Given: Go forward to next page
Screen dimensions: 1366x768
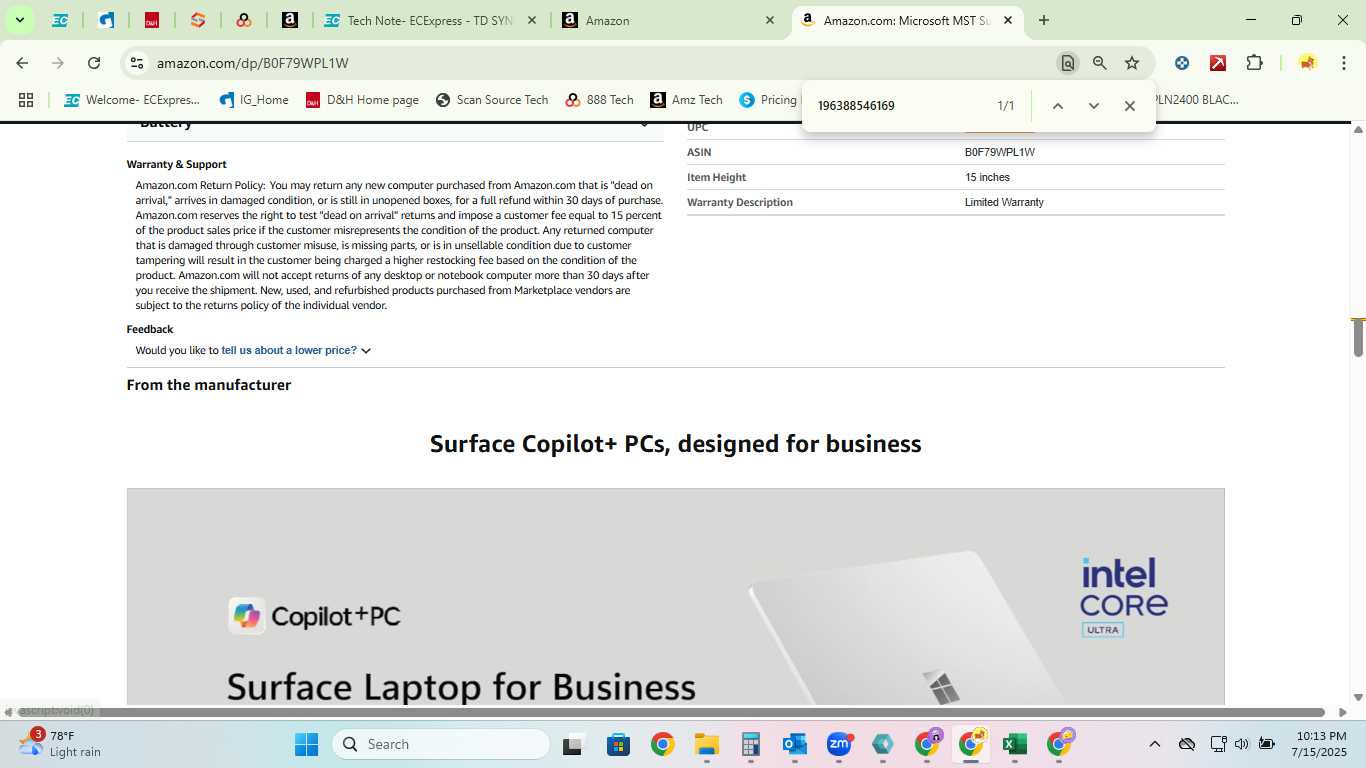Looking at the screenshot, I should [x=58, y=63].
